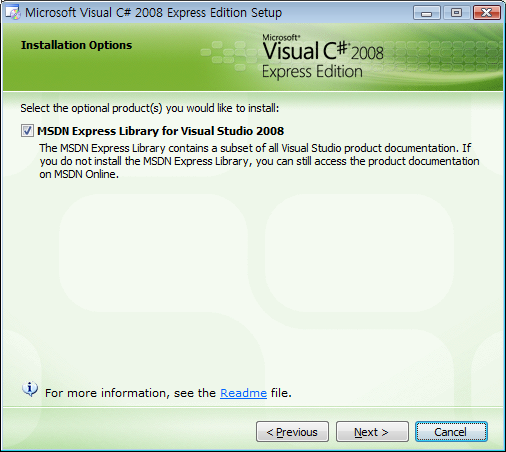Screen dimensions: 506x452
Task: Click the Microsoft wordmark above Visual C#
Action: [281, 37]
